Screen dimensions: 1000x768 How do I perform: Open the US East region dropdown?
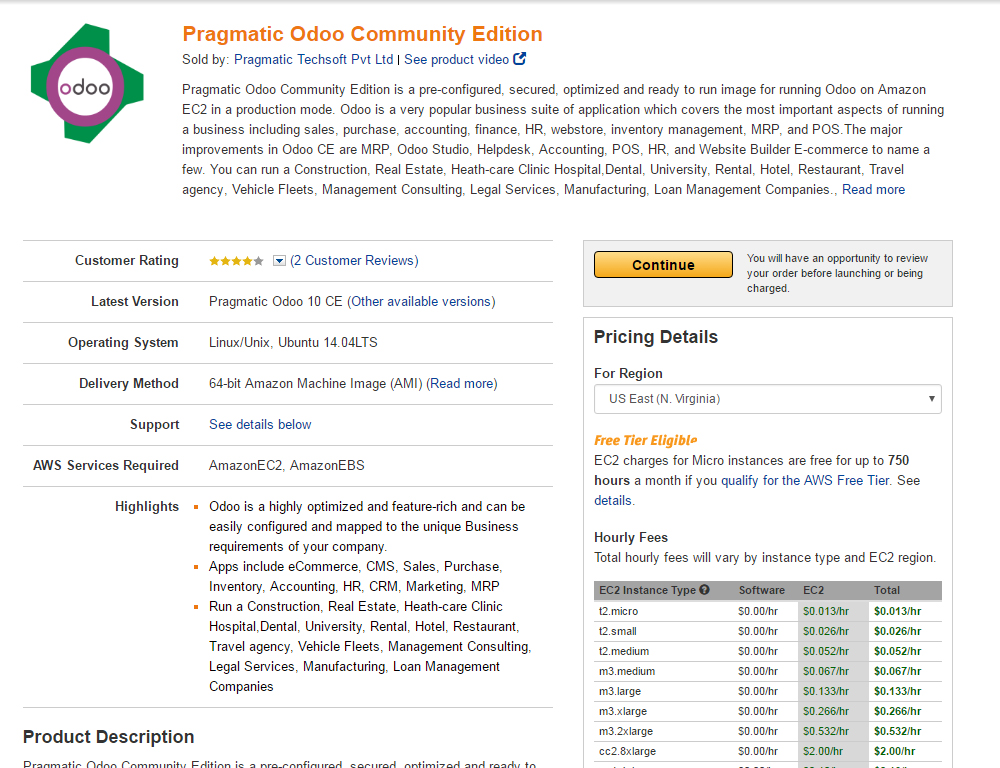point(768,399)
